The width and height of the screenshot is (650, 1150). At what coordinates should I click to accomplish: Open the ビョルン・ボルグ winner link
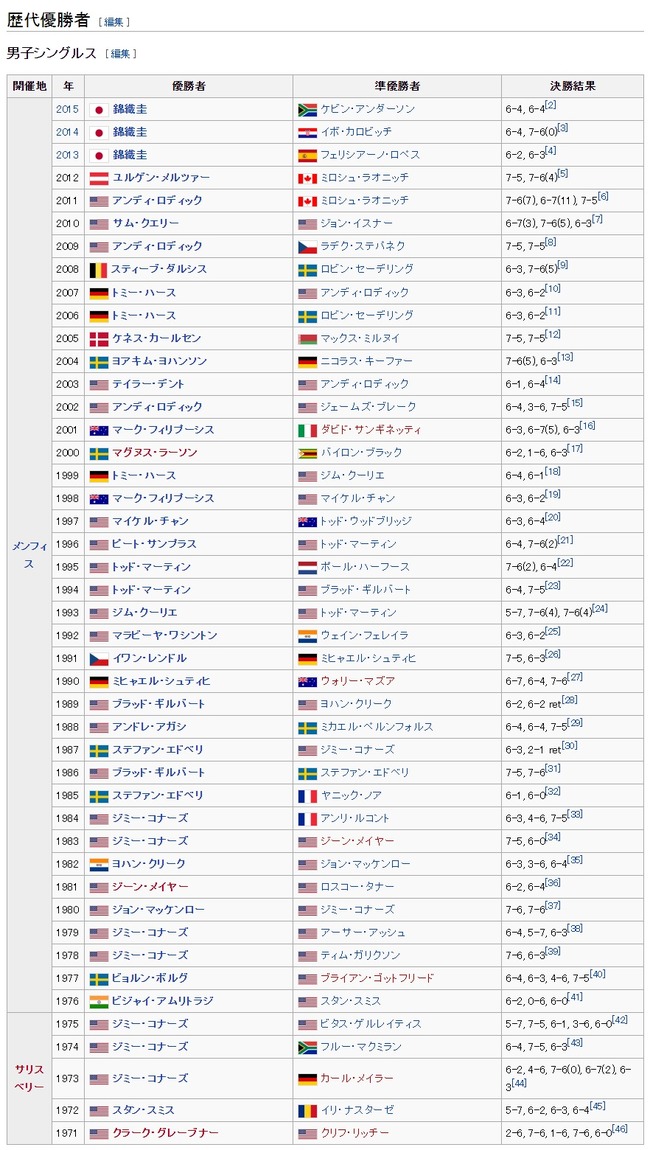point(150,978)
